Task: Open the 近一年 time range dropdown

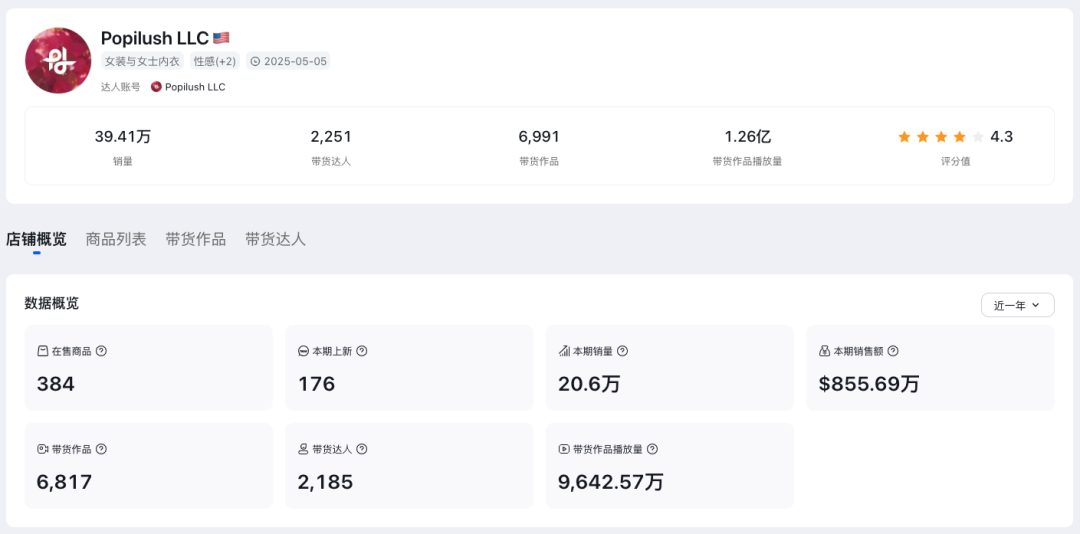Action: click(x=1017, y=305)
